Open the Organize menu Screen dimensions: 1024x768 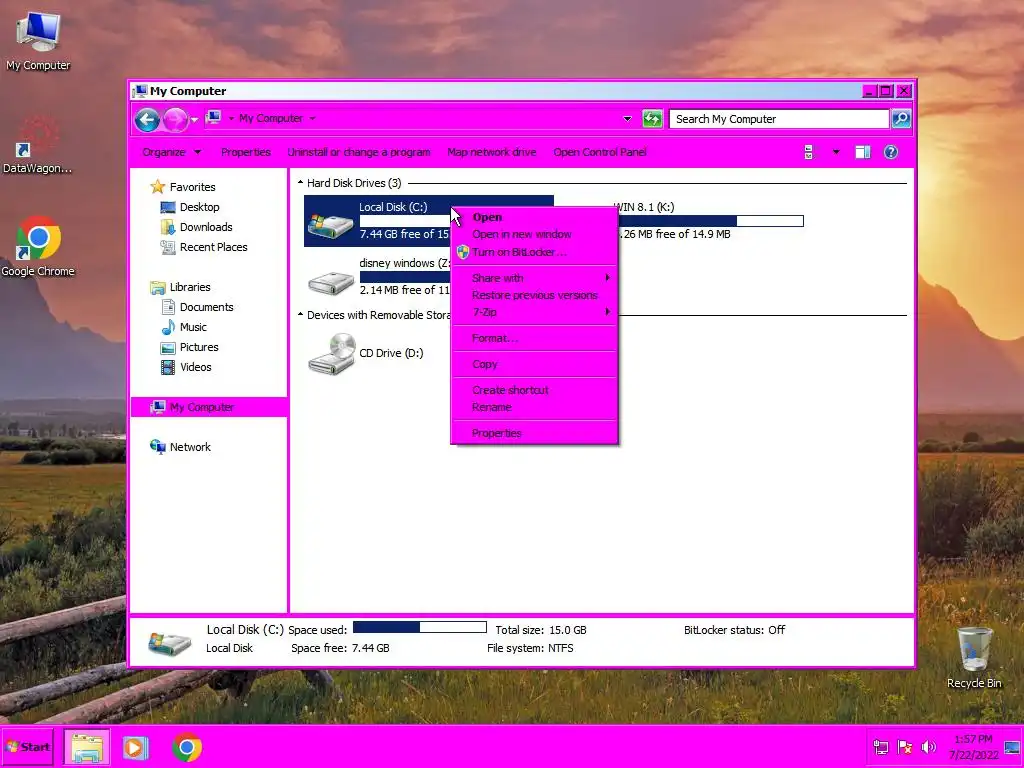[171, 152]
